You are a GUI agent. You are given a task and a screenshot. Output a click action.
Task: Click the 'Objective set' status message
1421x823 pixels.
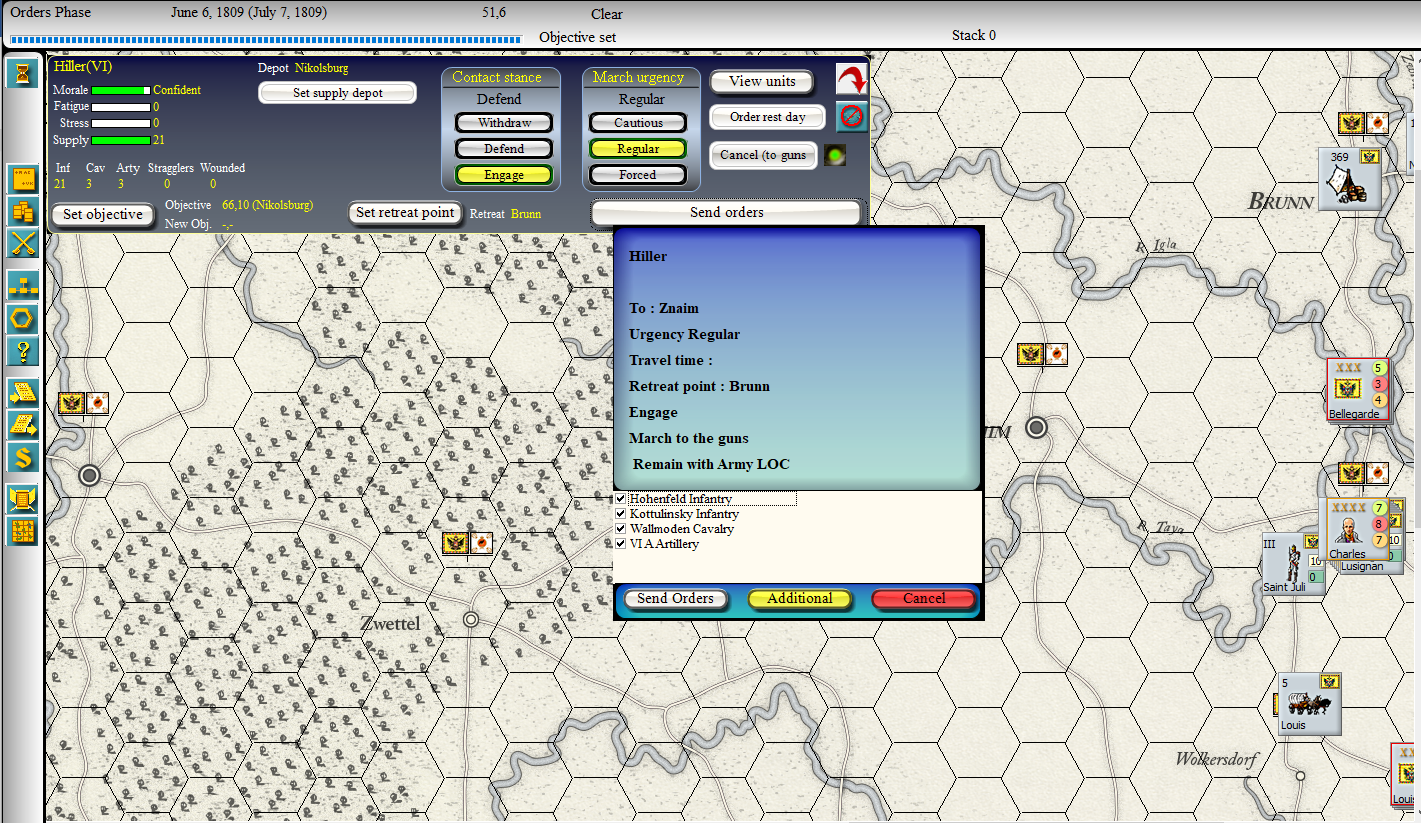pos(578,37)
